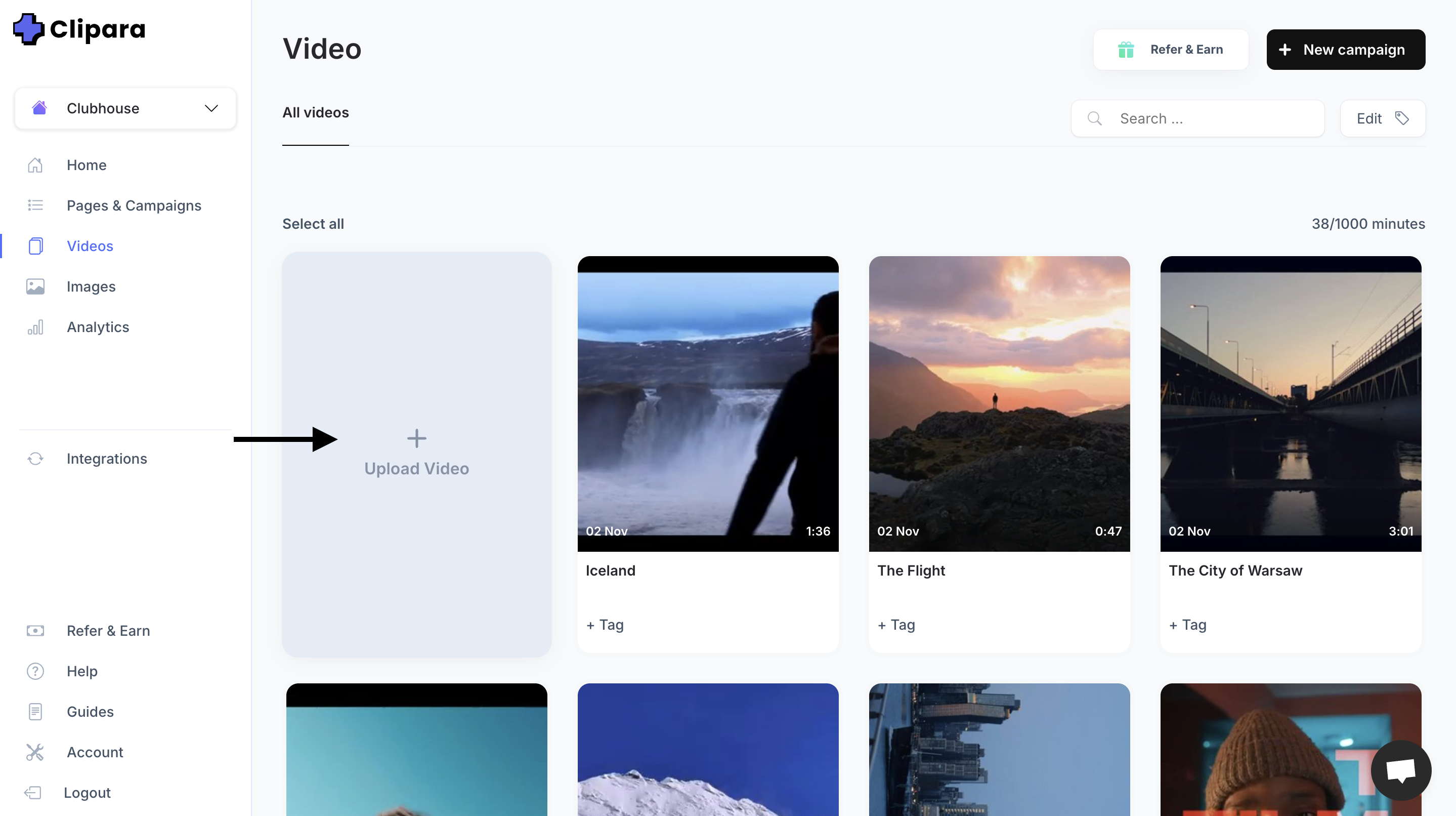Click The Flight video title
Screen dimensions: 1456x816
(x=911, y=570)
